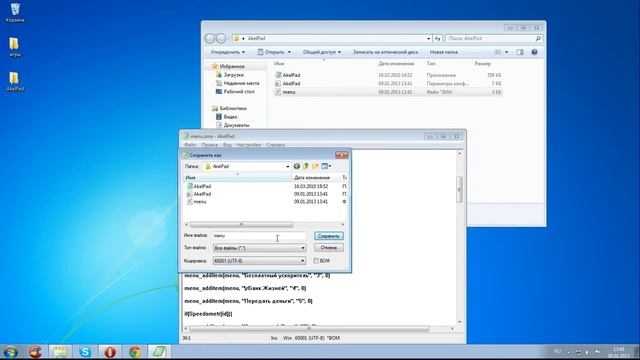This screenshot has width=640, height=360.
Task: Expand the Папка folder dropdown in dialog
Action: [x=287, y=167]
